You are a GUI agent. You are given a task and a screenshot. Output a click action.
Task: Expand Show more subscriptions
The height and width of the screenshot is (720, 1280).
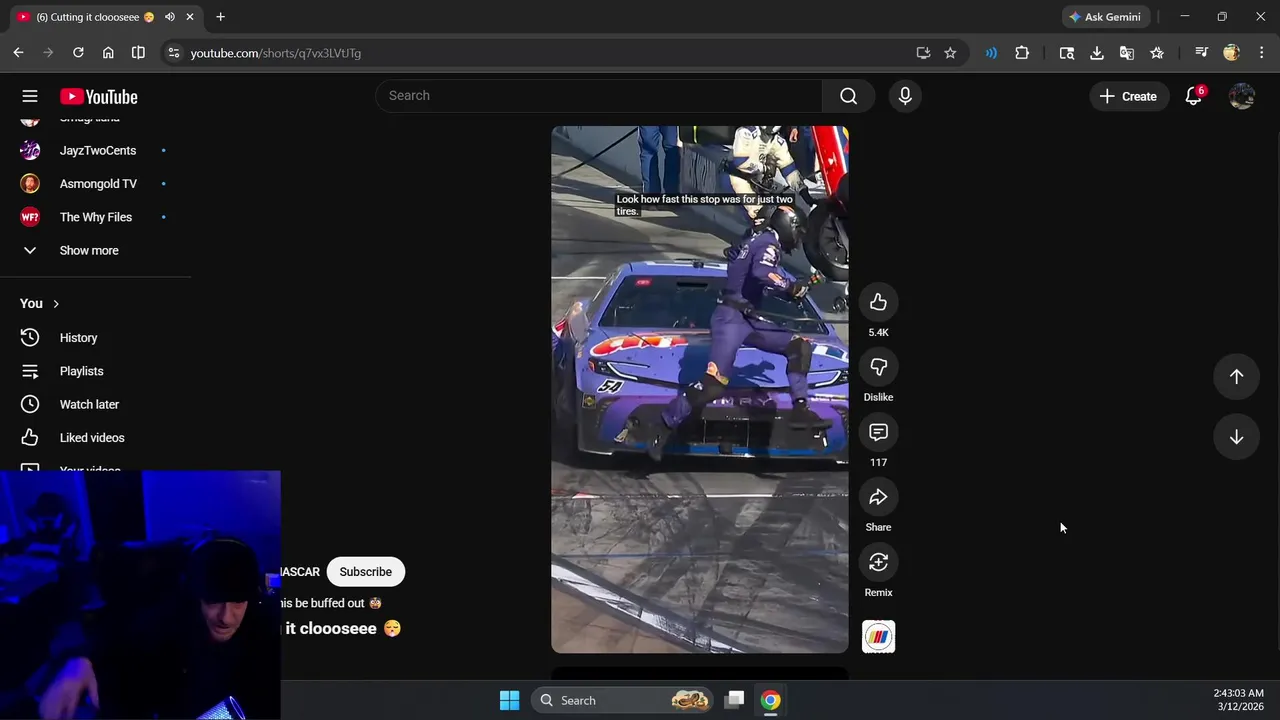click(89, 250)
